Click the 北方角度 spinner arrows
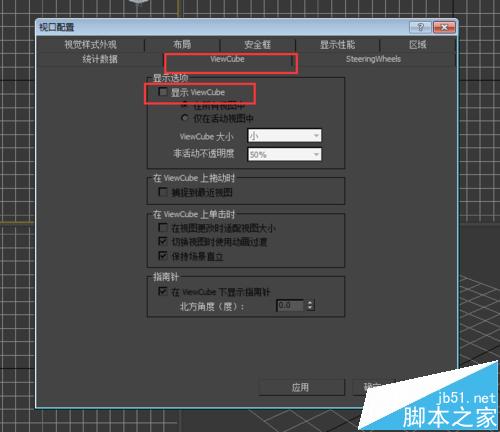This screenshot has width=500, height=432. tap(310, 305)
